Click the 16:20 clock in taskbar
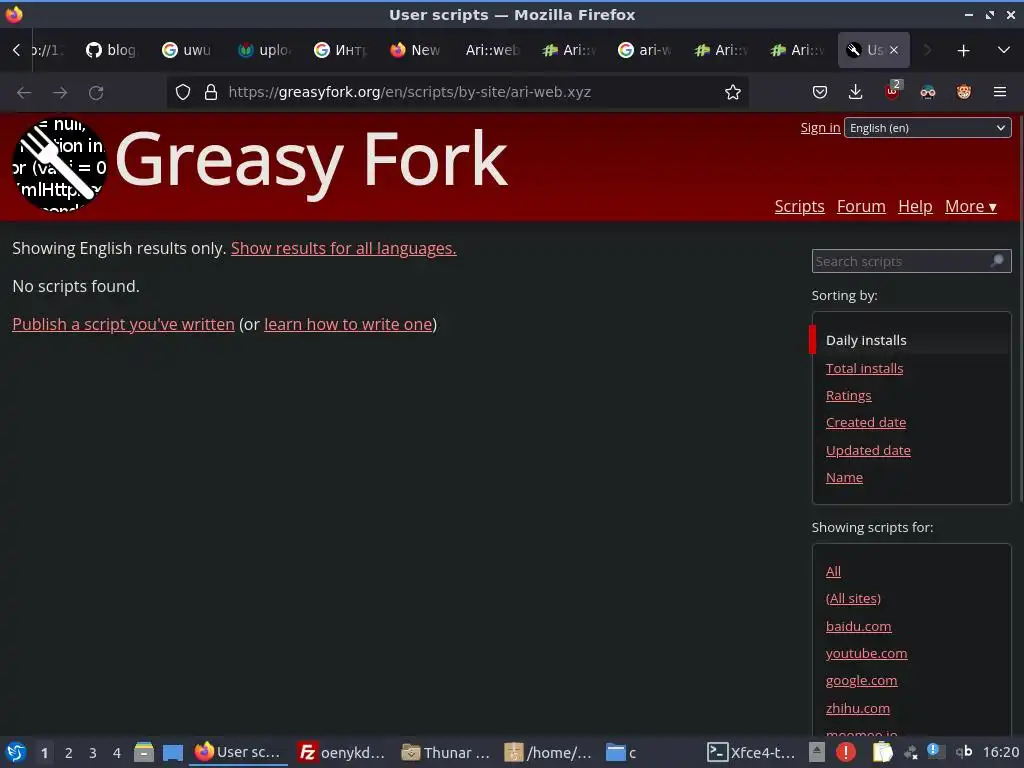Image resolution: width=1024 pixels, height=768 pixels. (1000, 752)
